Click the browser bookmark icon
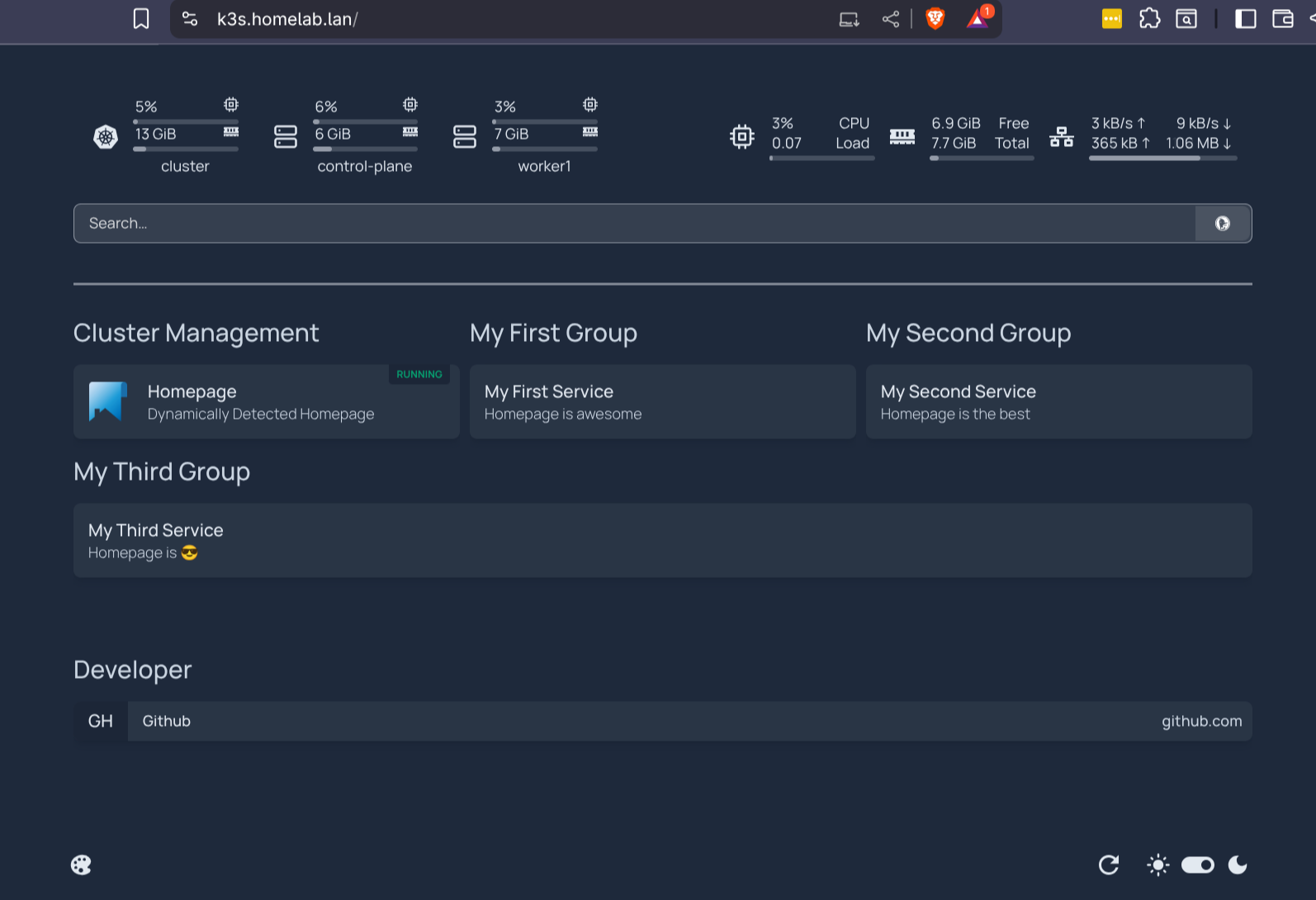The width and height of the screenshot is (1316, 900). [141, 19]
